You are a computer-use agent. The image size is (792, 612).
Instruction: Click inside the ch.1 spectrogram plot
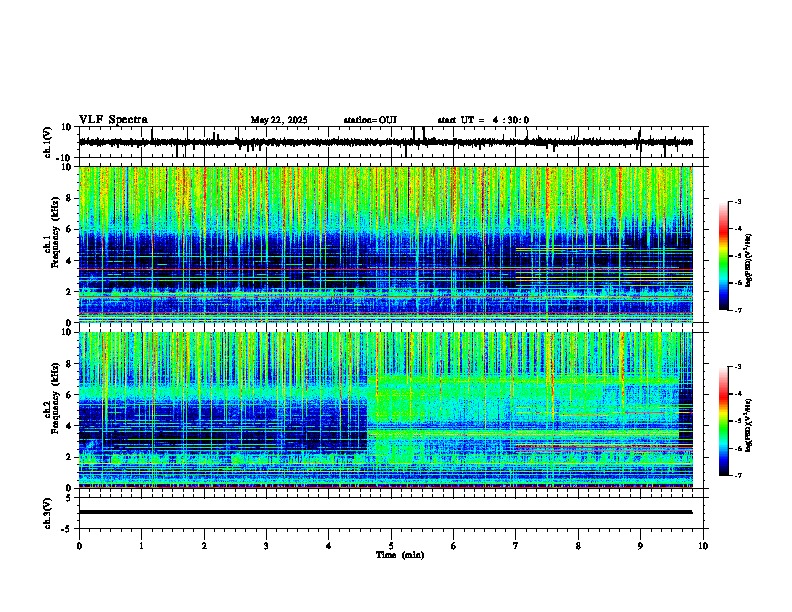tap(385, 244)
